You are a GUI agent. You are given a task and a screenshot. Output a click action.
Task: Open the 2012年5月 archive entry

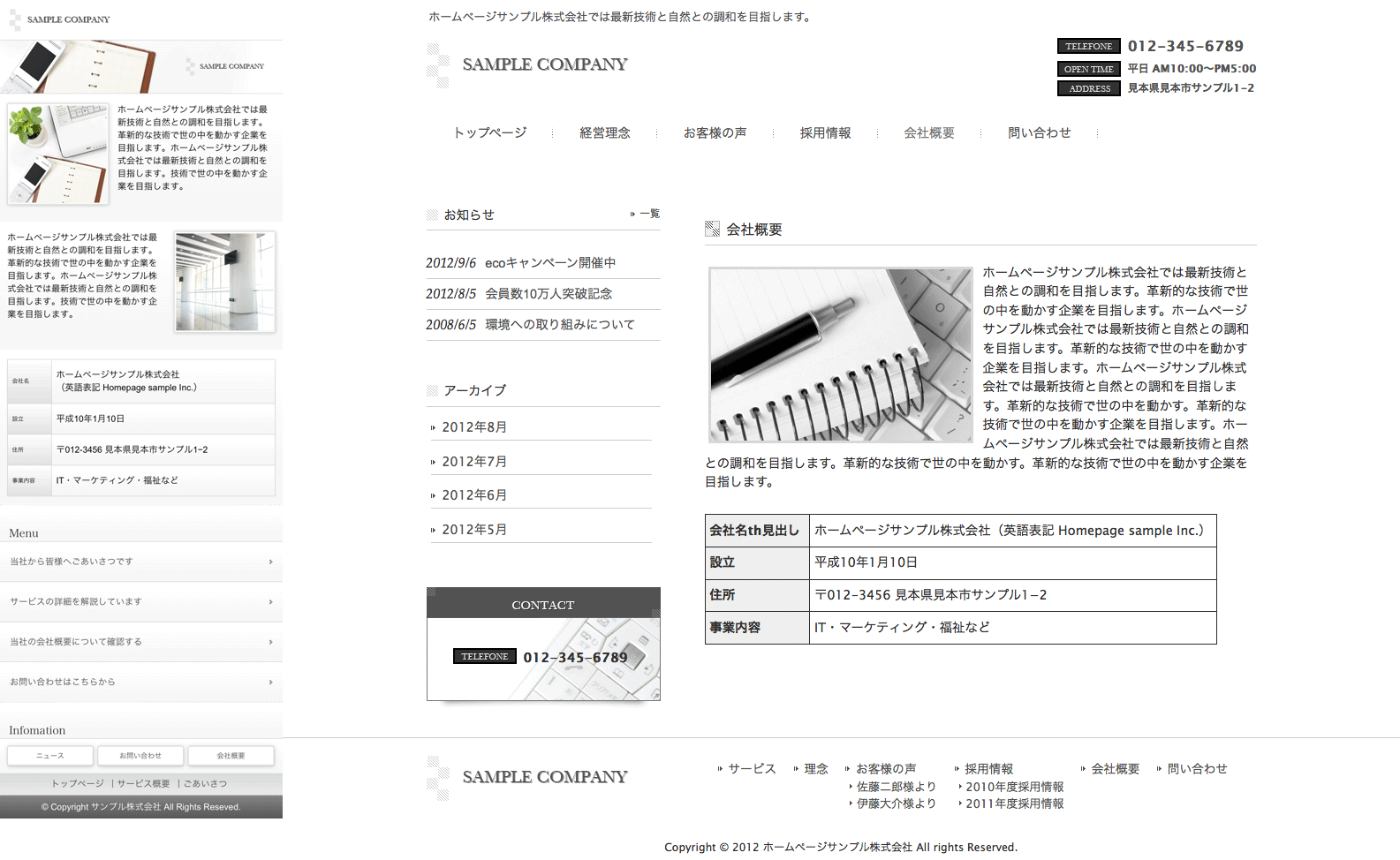tap(474, 530)
